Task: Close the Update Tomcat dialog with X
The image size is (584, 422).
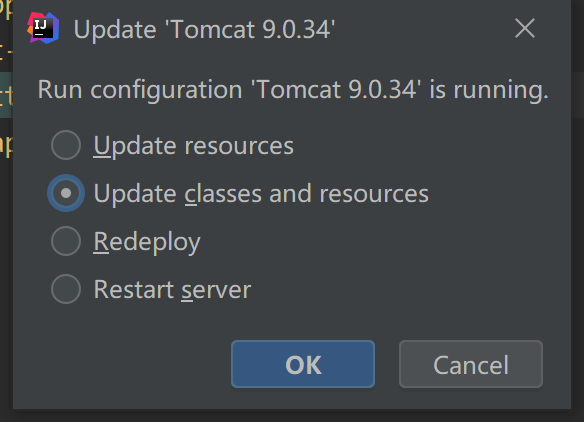Action: coord(525,28)
